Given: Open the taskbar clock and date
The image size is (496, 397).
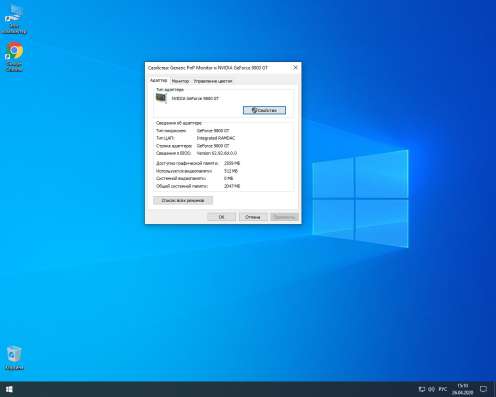Looking at the screenshot, I should (x=463, y=389).
